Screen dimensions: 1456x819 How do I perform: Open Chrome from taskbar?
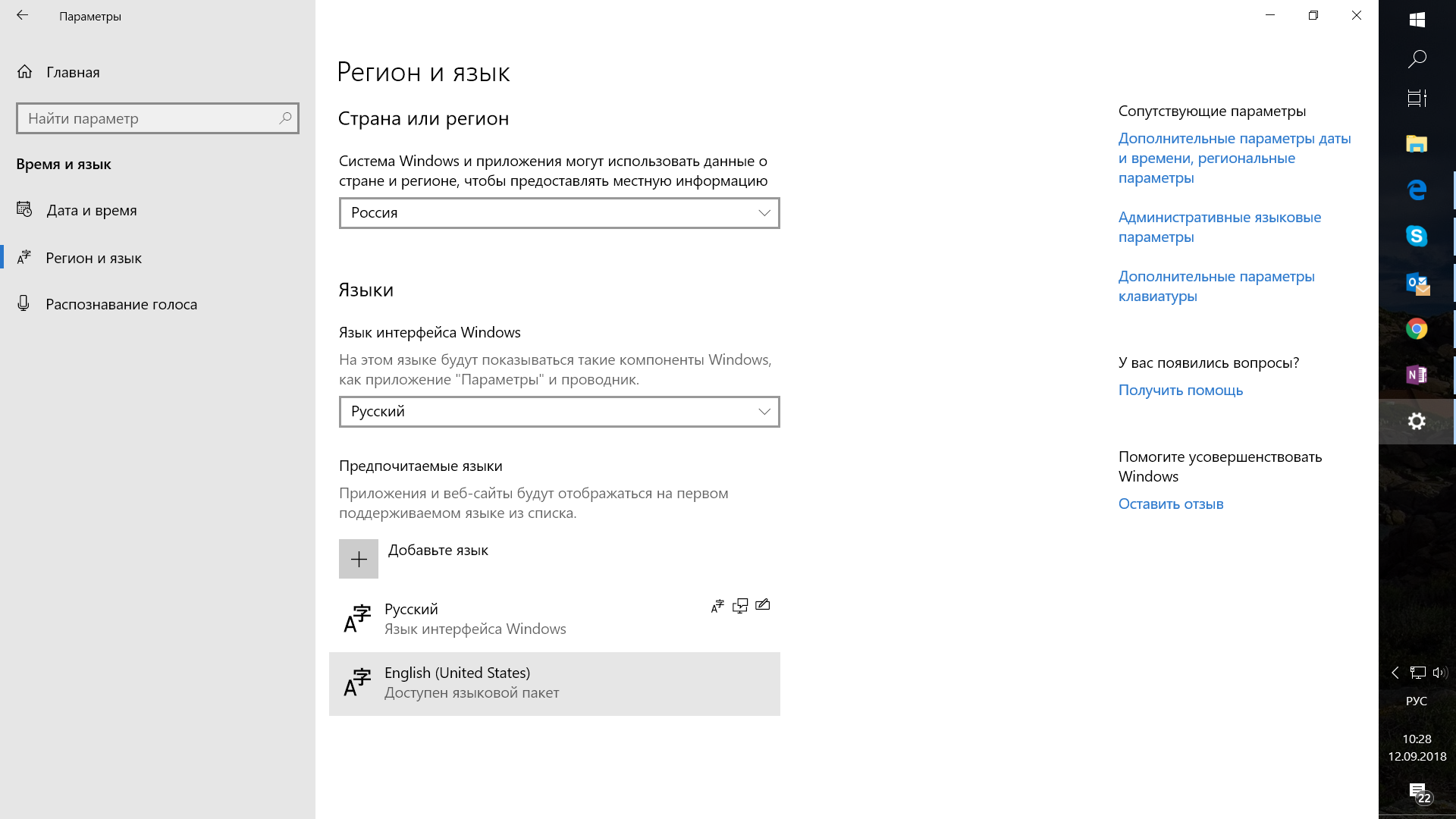pos(1418,328)
